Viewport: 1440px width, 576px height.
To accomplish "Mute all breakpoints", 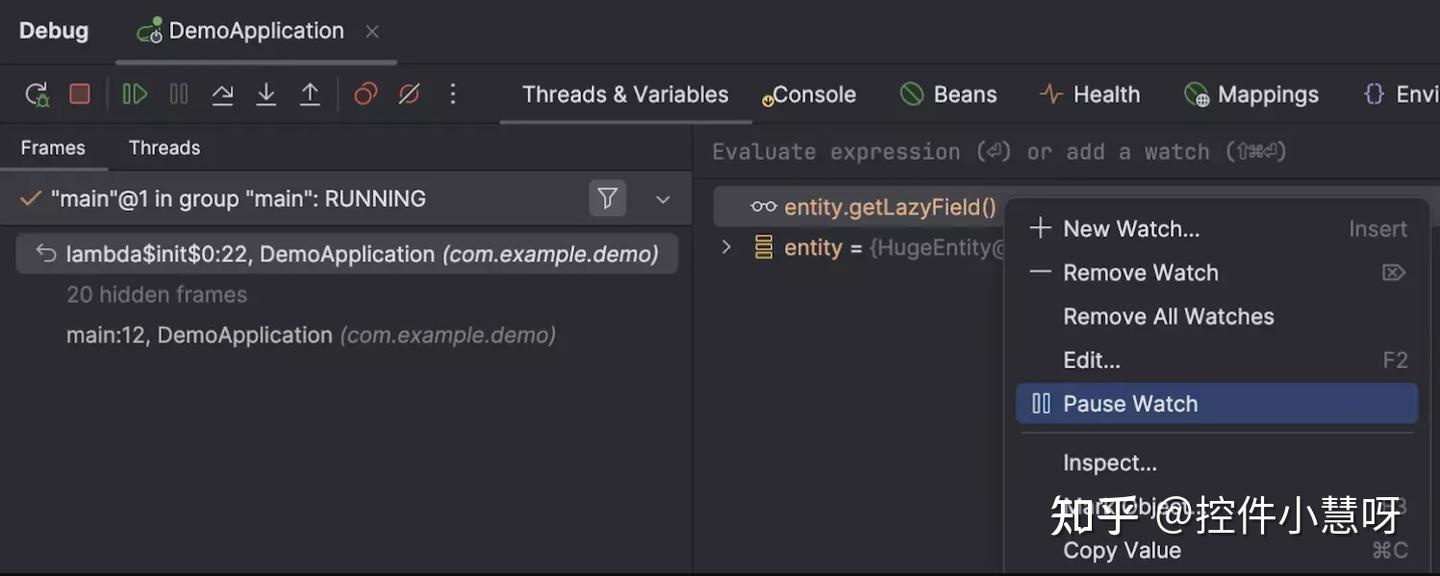I will click(408, 93).
